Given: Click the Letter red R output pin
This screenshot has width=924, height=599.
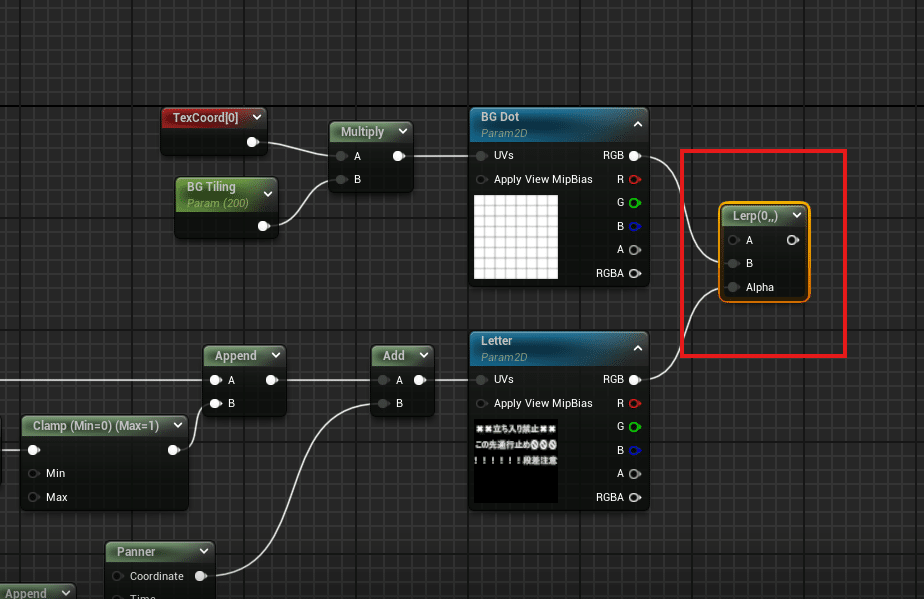Looking at the screenshot, I should pyautogui.click(x=635, y=403).
